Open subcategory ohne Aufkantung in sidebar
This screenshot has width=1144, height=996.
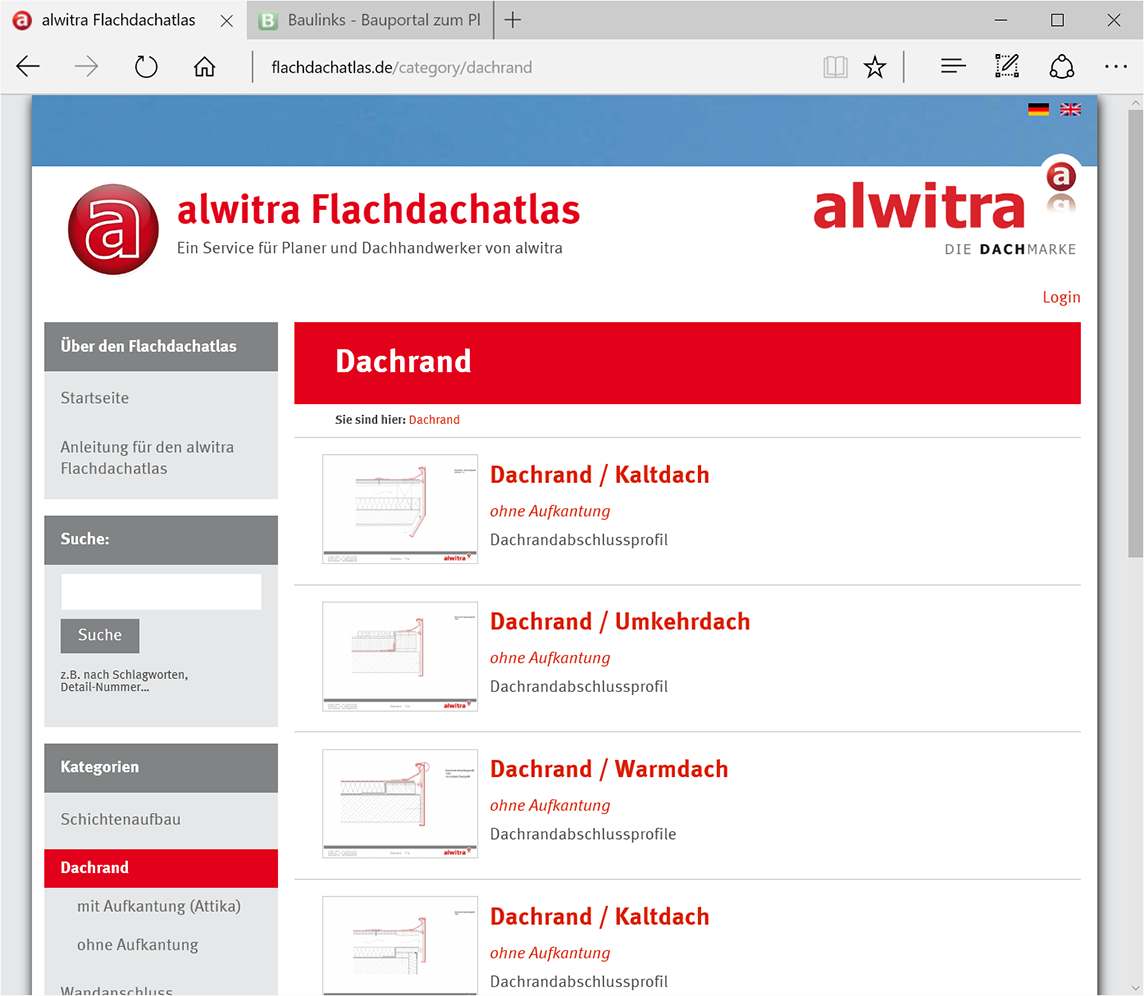tap(138, 944)
